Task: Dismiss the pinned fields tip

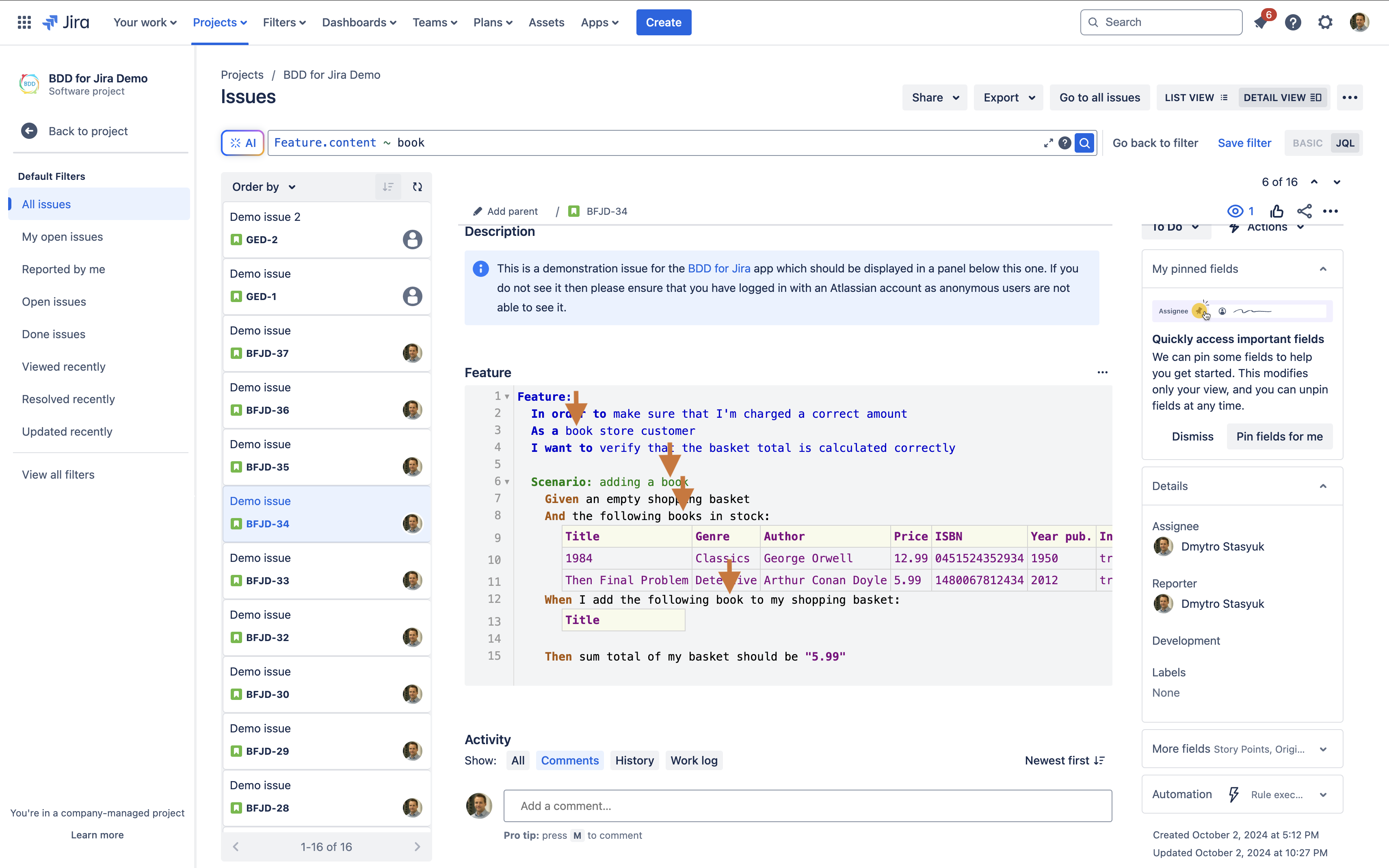Action: point(1192,436)
